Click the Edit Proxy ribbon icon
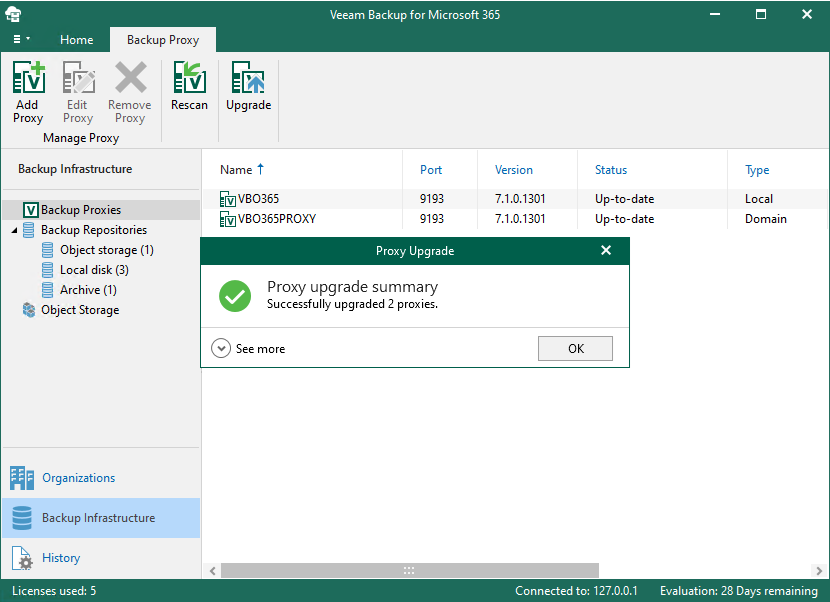Viewport: 830px width, 602px height. 78,77
